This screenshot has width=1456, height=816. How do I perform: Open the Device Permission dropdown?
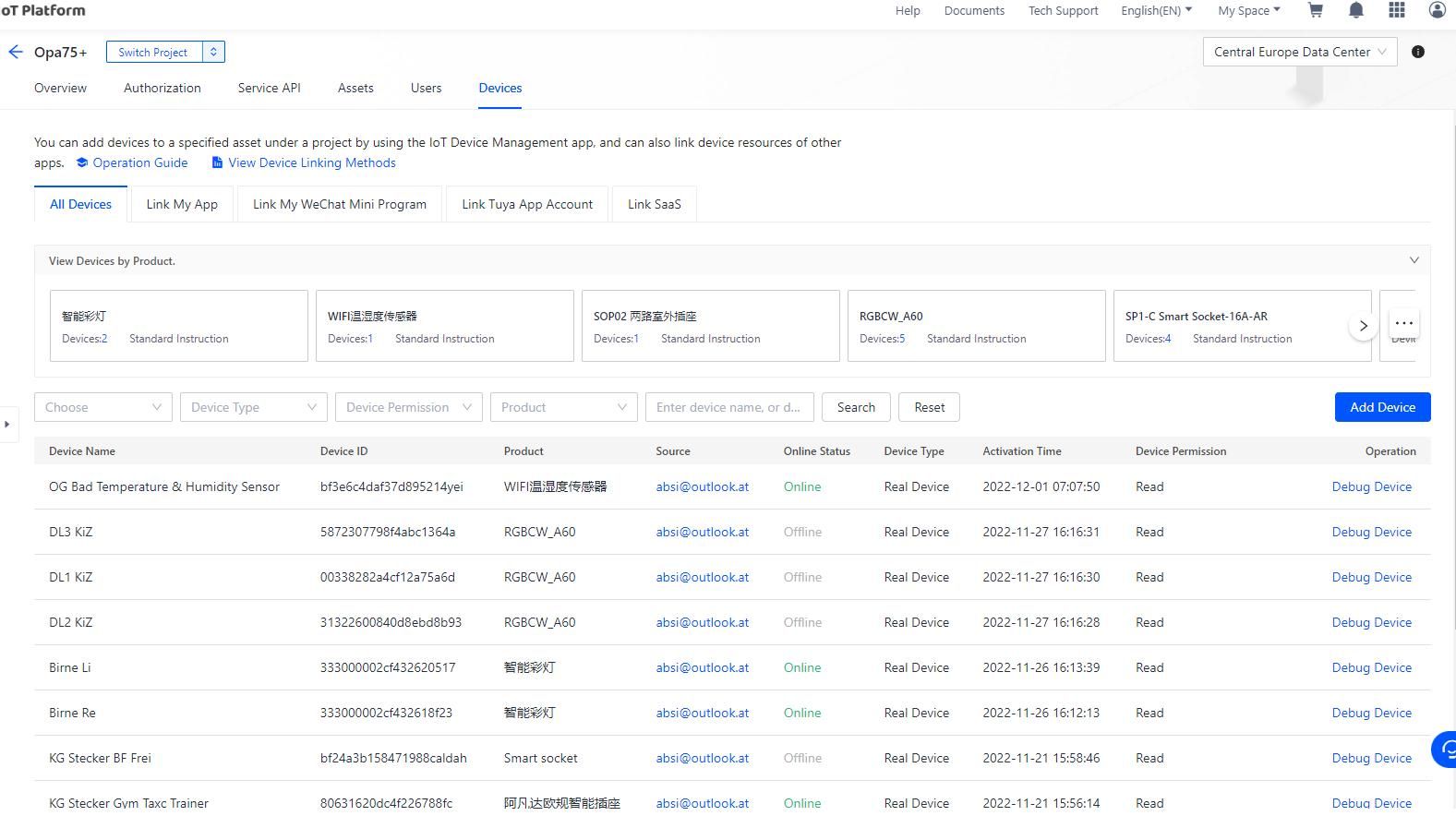point(409,407)
